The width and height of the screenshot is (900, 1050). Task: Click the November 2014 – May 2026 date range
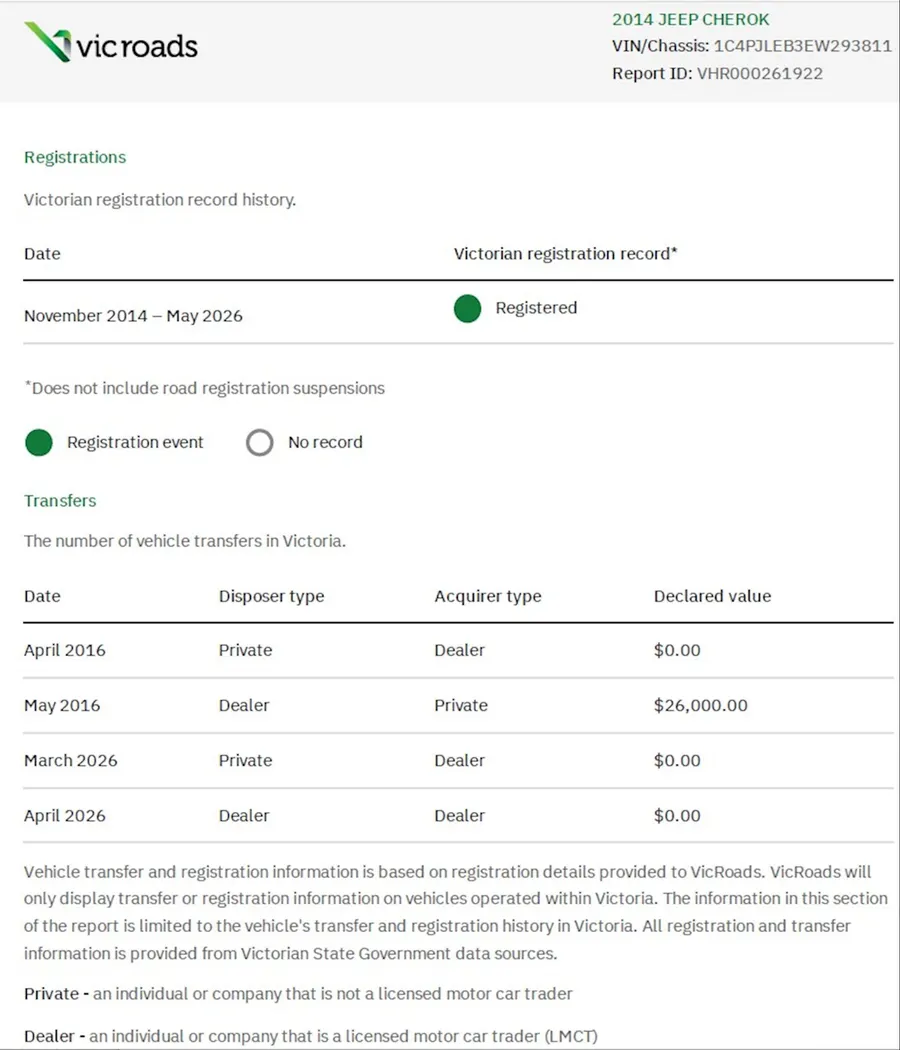[133, 315]
